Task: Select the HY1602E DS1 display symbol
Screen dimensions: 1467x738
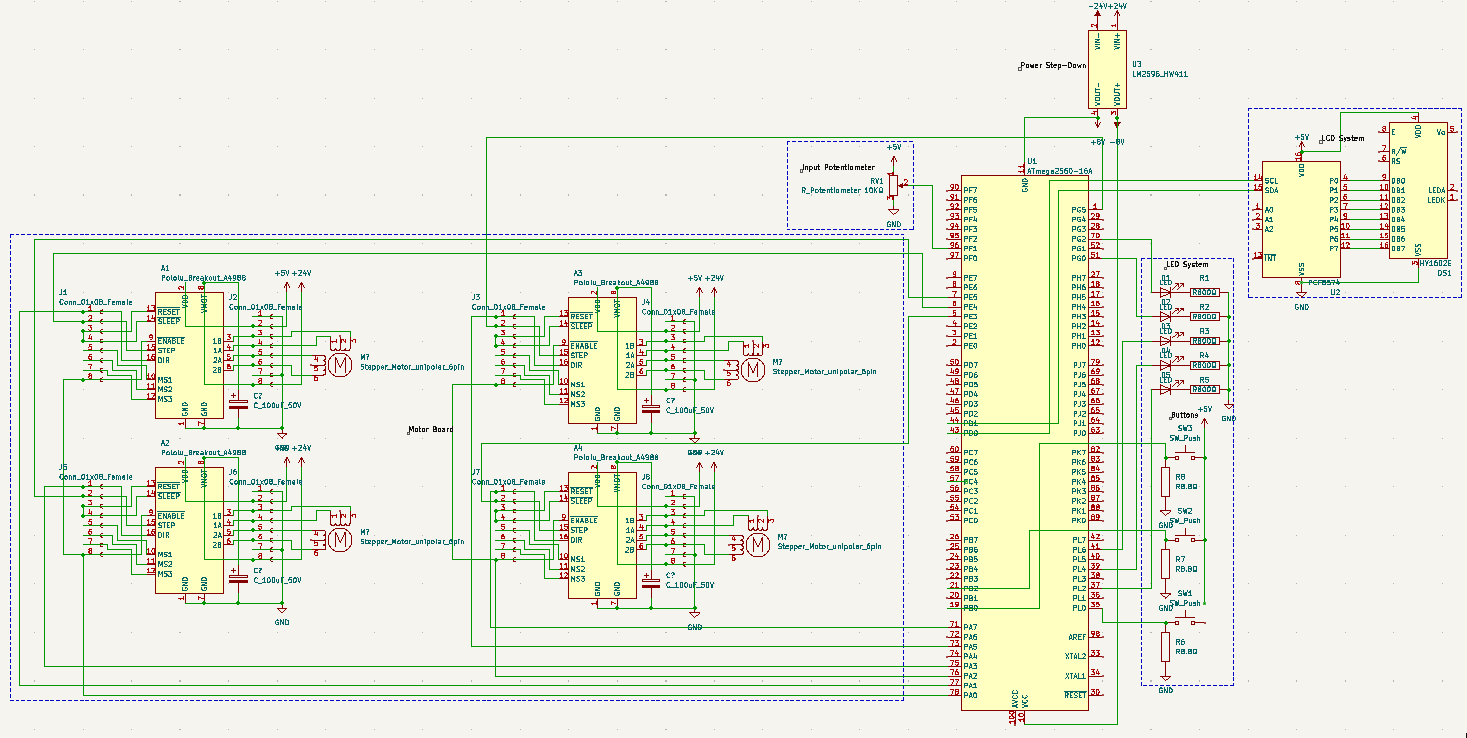Action: 1418,190
